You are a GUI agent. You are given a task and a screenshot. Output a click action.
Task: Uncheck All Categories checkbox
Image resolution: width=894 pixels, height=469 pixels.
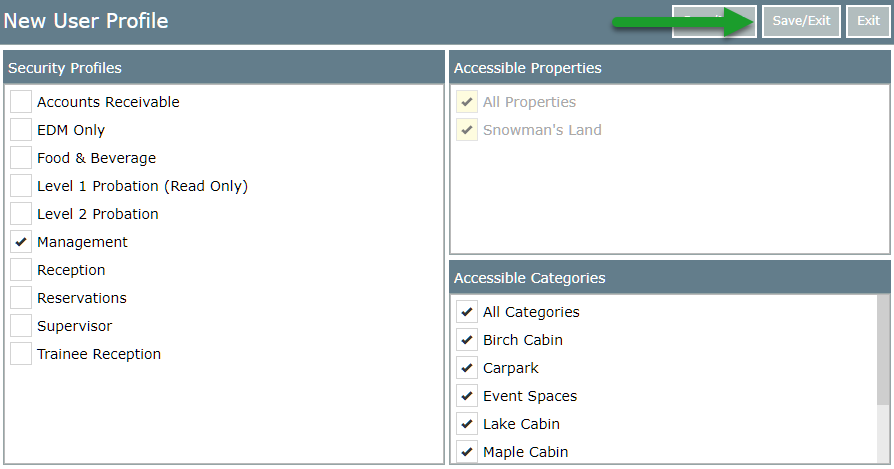(467, 312)
